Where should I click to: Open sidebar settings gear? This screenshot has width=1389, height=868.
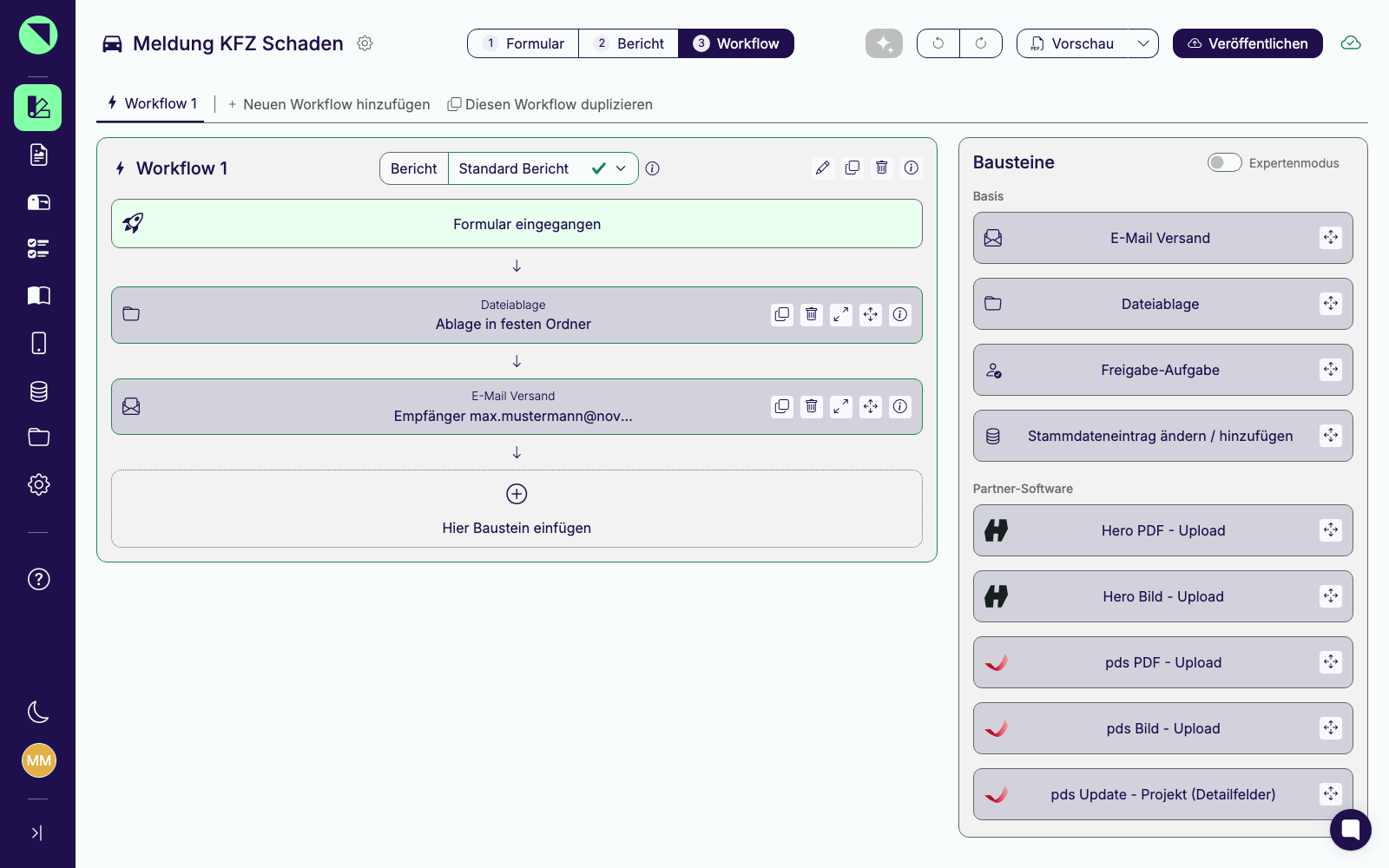[x=38, y=484]
